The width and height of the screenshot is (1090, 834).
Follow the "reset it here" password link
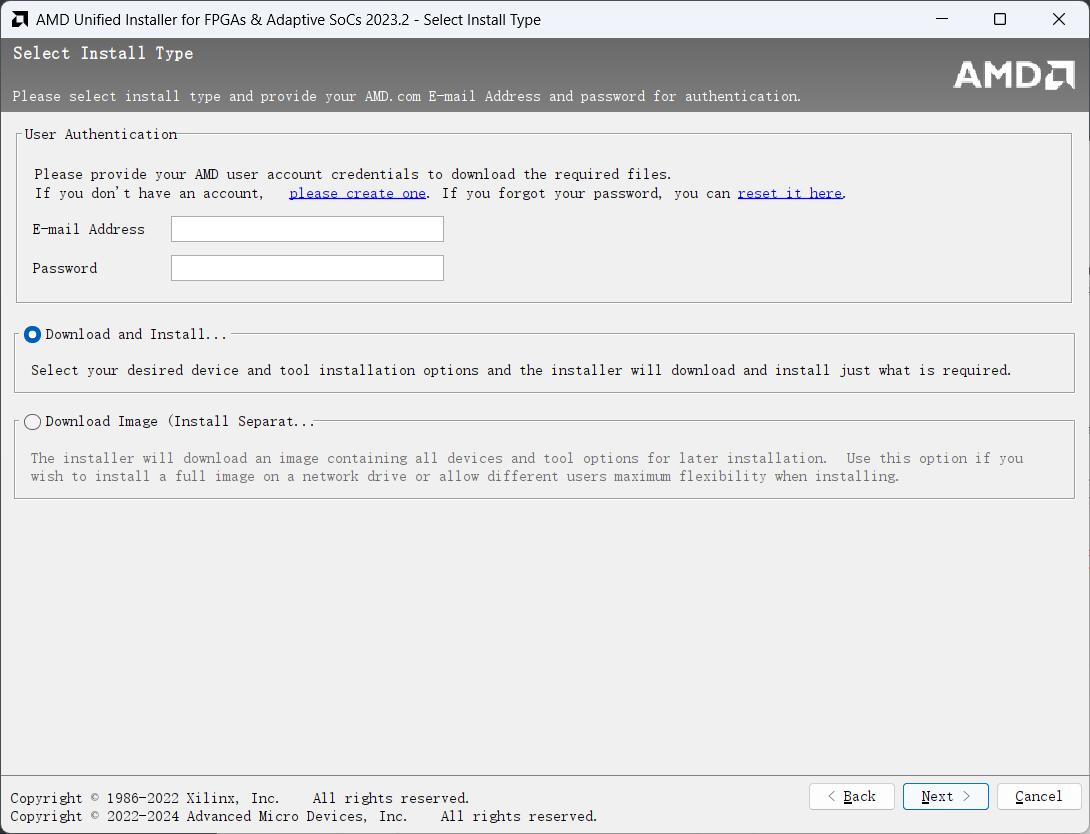pyautogui.click(x=789, y=193)
